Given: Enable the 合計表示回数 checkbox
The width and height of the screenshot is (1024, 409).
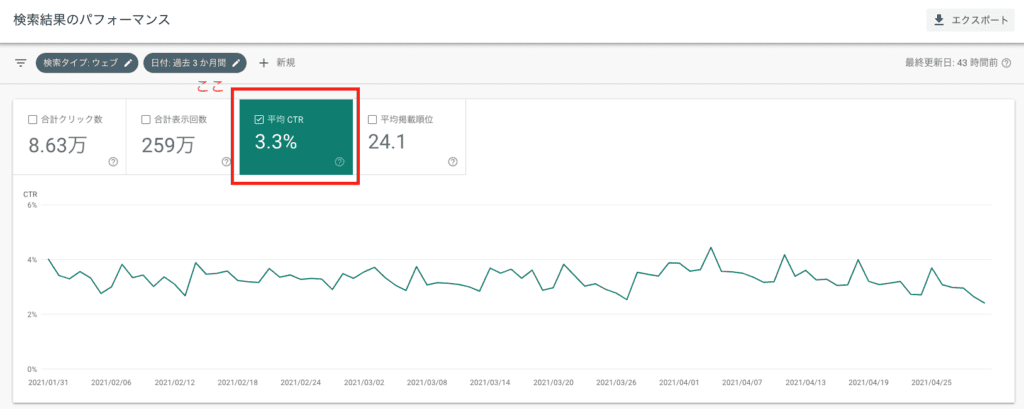Looking at the screenshot, I should click(145, 120).
